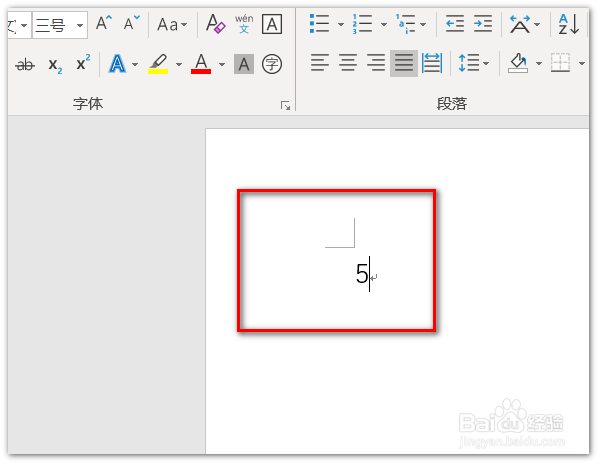Expand font name dropdown arrow
The width and height of the screenshot is (598, 463).
tap(24, 25)
